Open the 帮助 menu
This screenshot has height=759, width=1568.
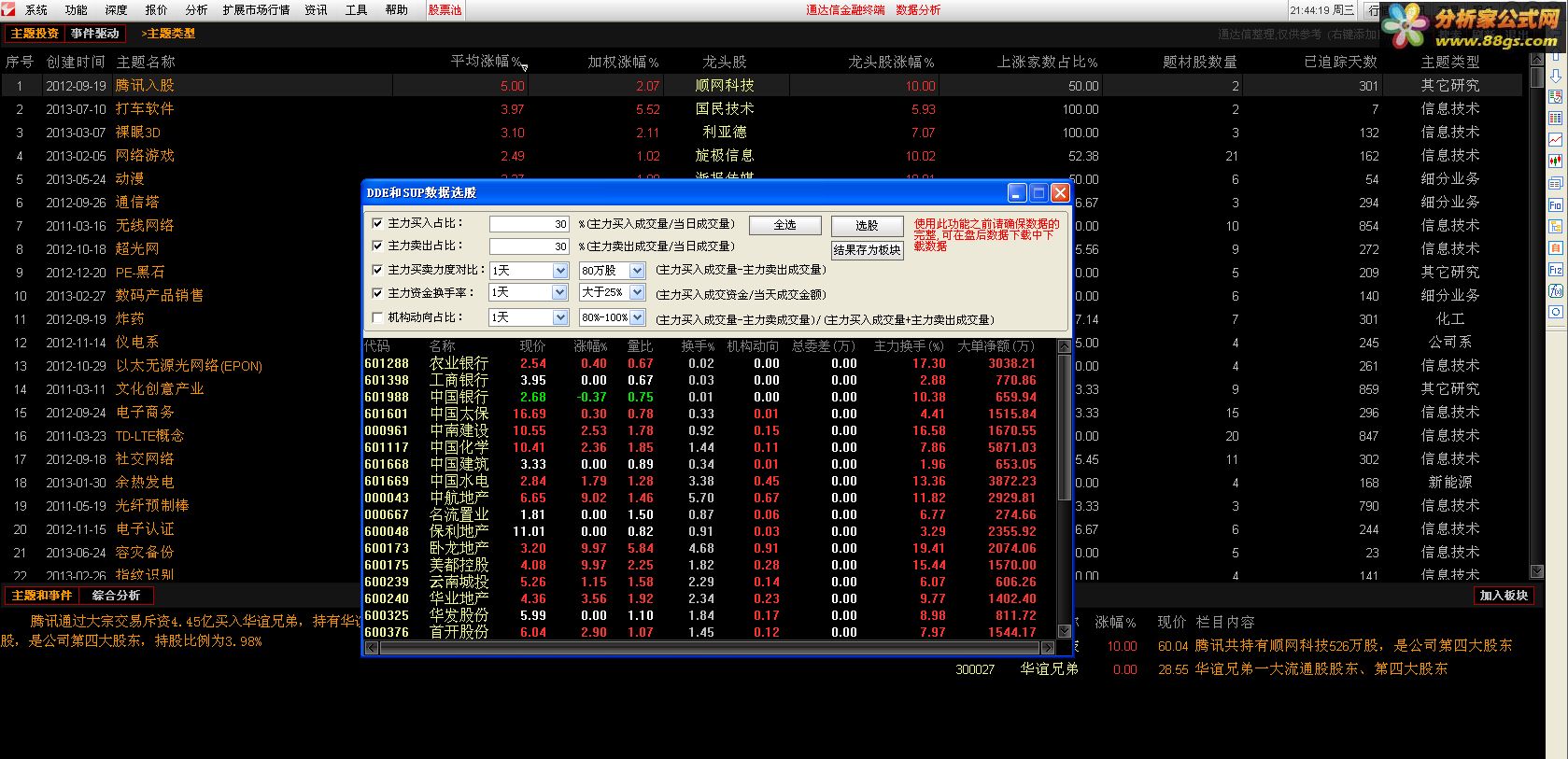coord(397,10)
